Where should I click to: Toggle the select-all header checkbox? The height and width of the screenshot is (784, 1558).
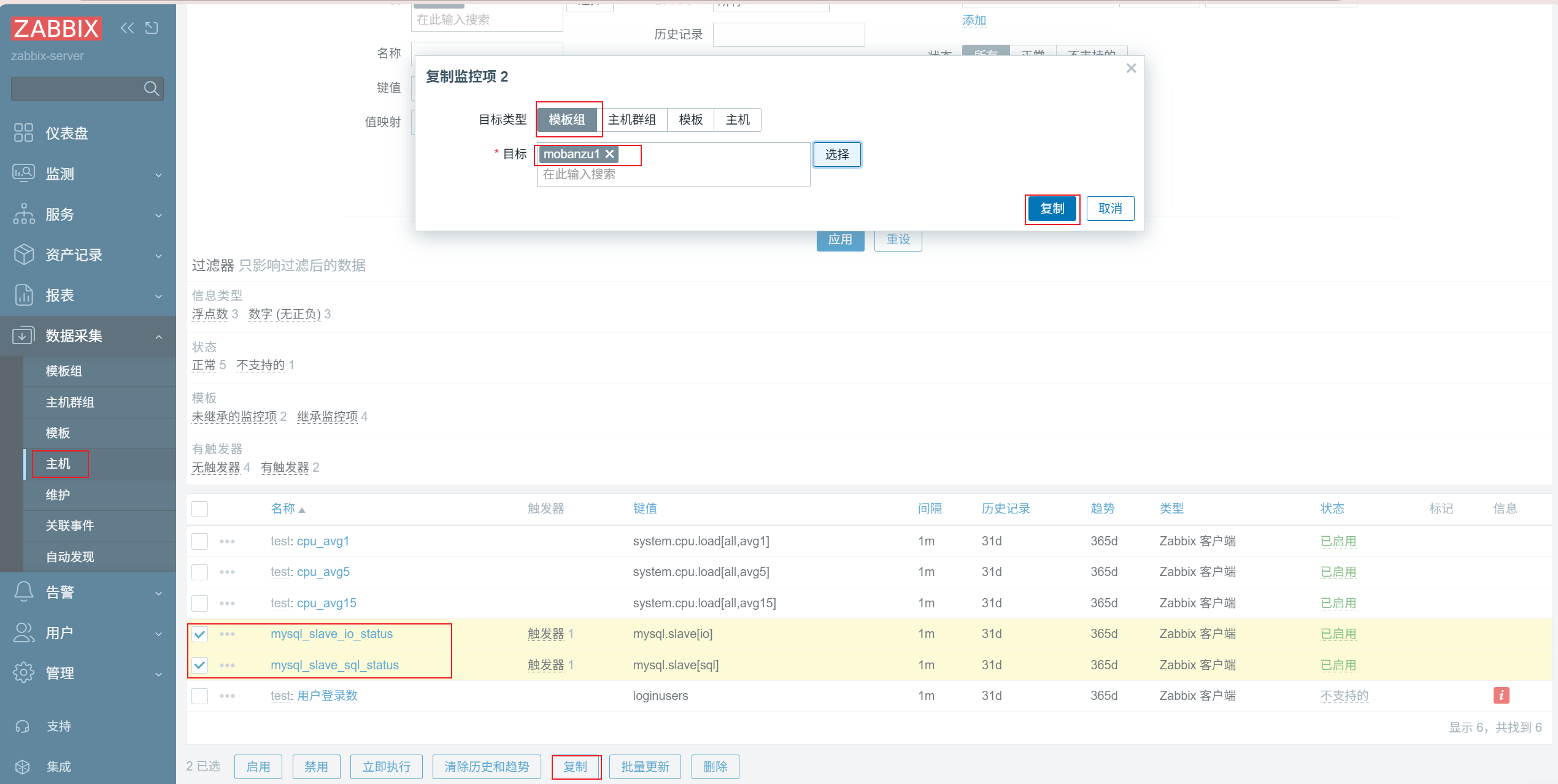[x=199, y=509]
